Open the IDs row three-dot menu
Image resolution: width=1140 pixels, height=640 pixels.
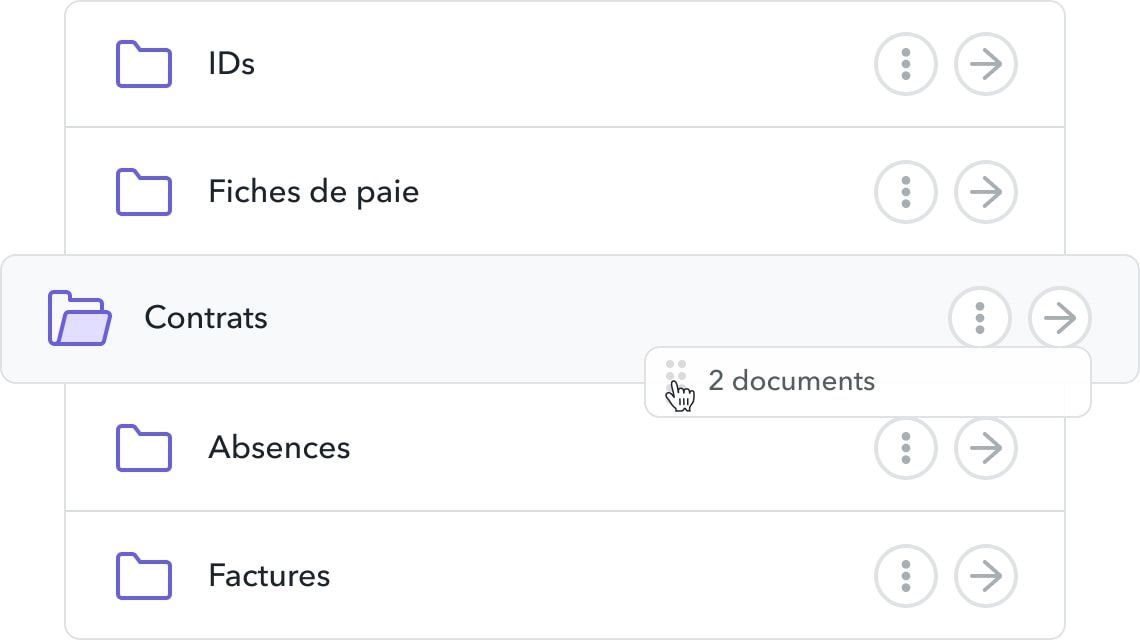click(x=906, y=64)
